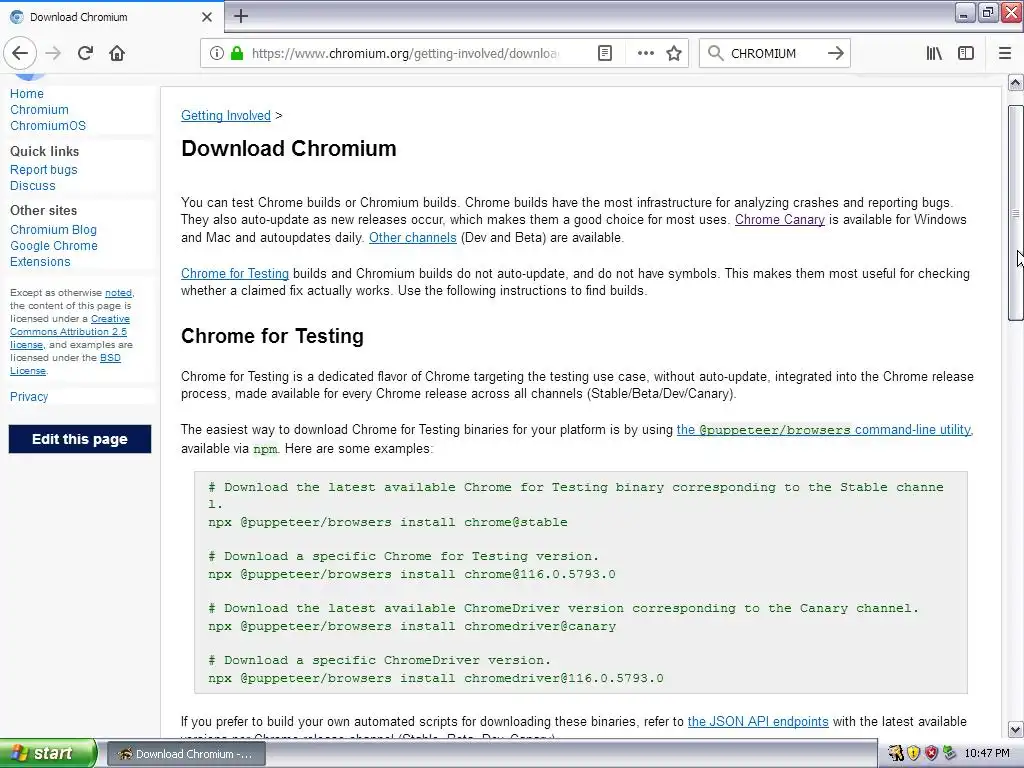Click Report bugs quick link

[44, 170]
